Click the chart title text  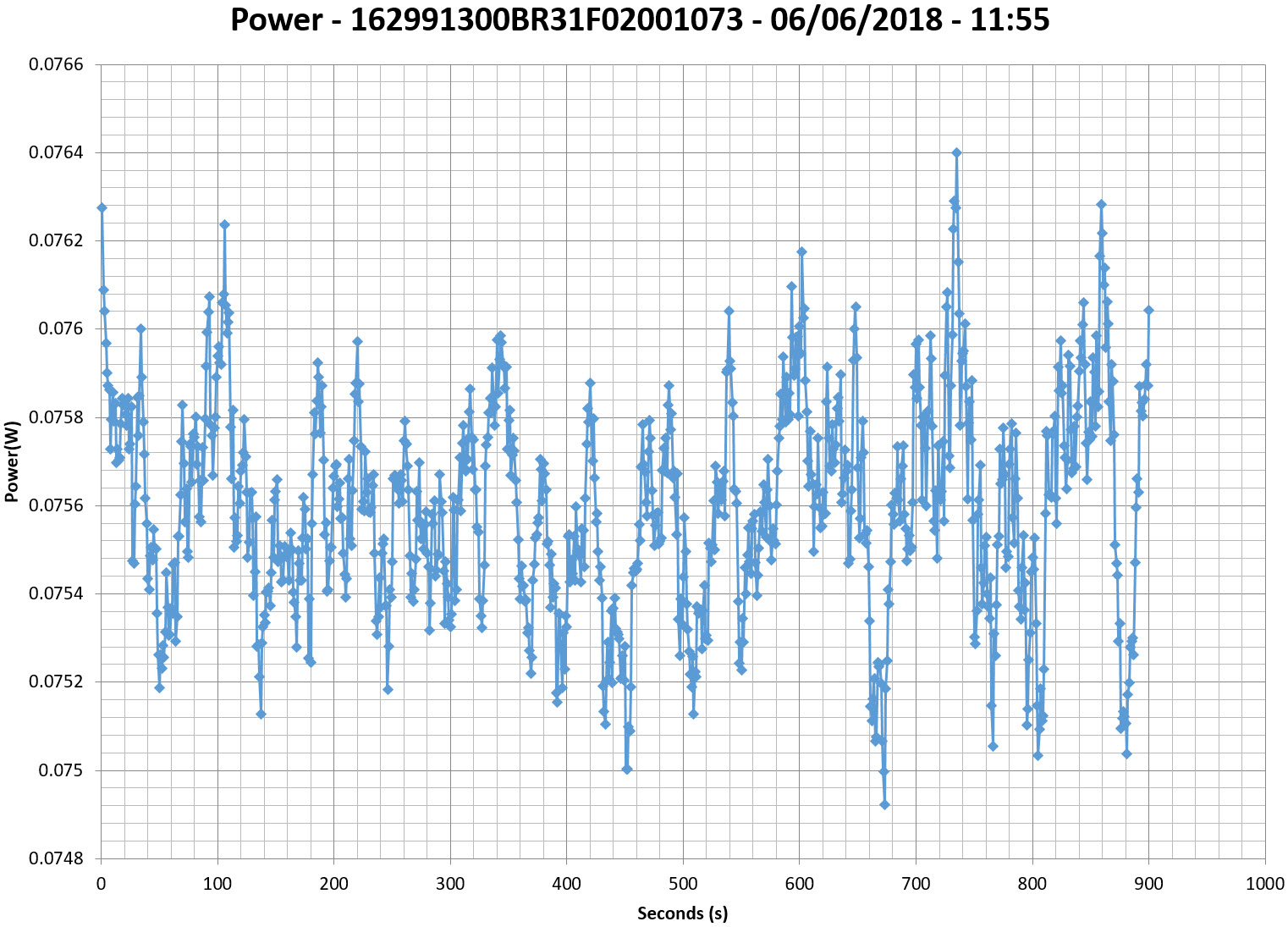pos(640,20)
